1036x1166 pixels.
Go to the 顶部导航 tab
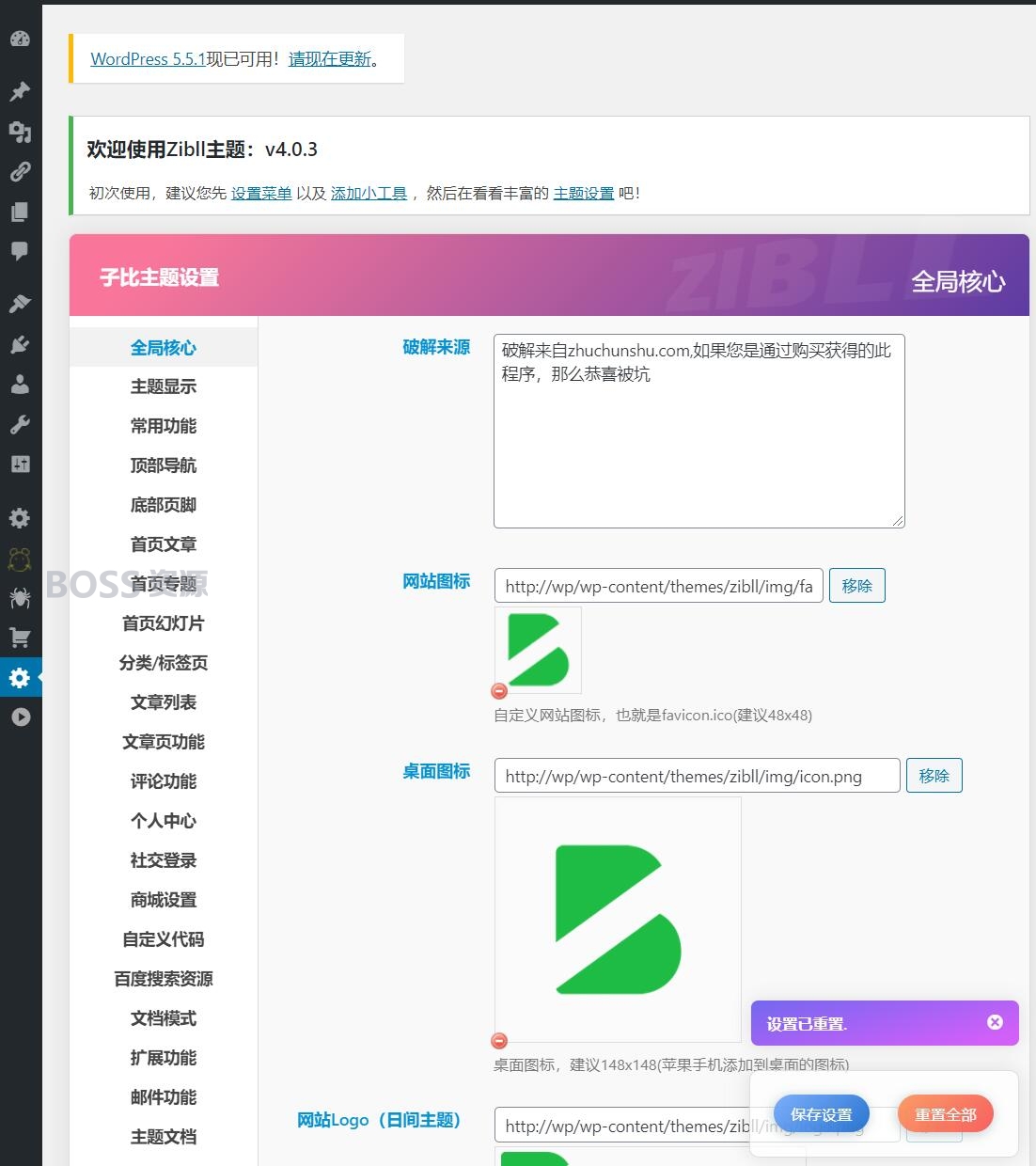coord(164,465)
